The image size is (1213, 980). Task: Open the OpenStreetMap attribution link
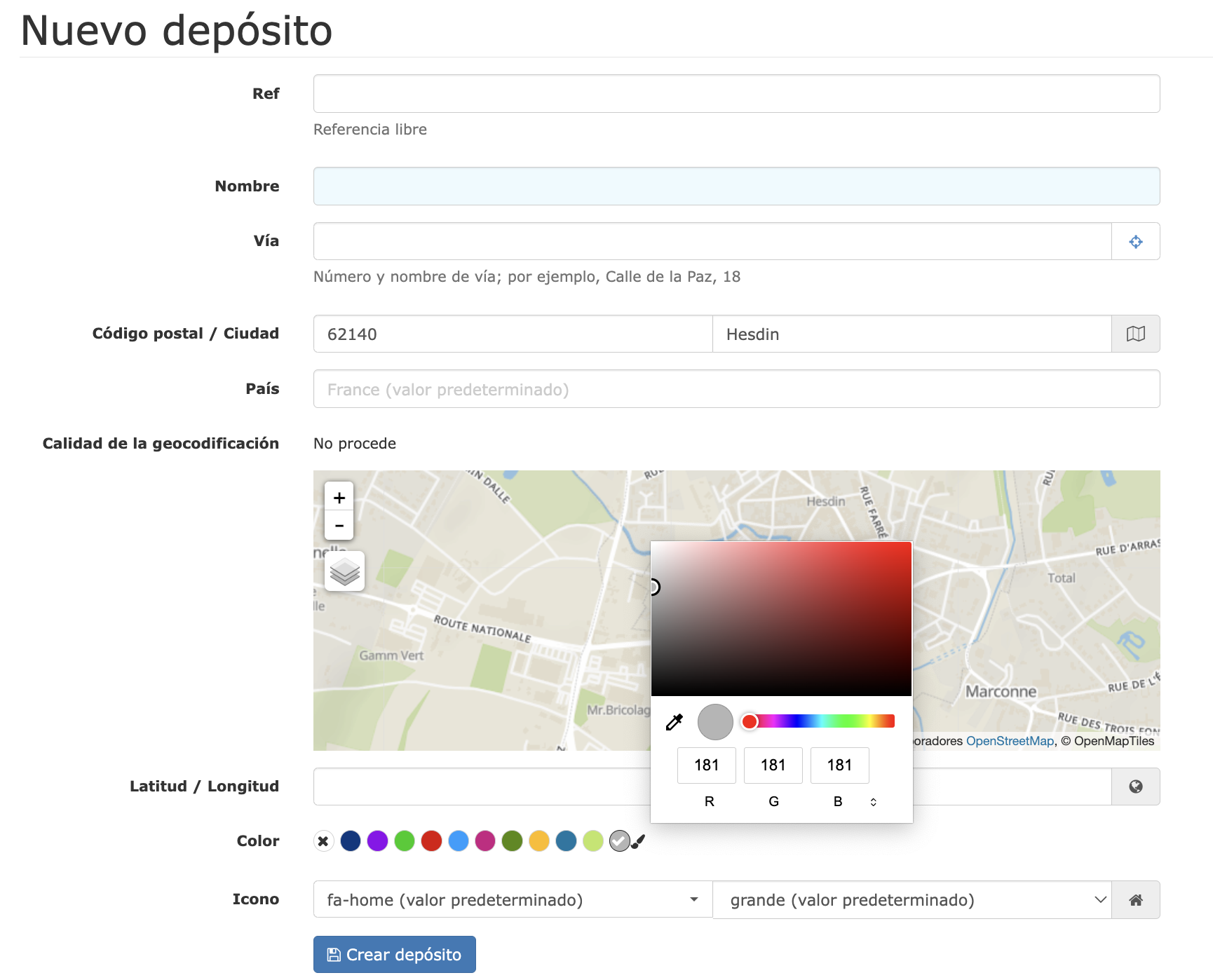pyautogui.click(x=1010, y=741)
